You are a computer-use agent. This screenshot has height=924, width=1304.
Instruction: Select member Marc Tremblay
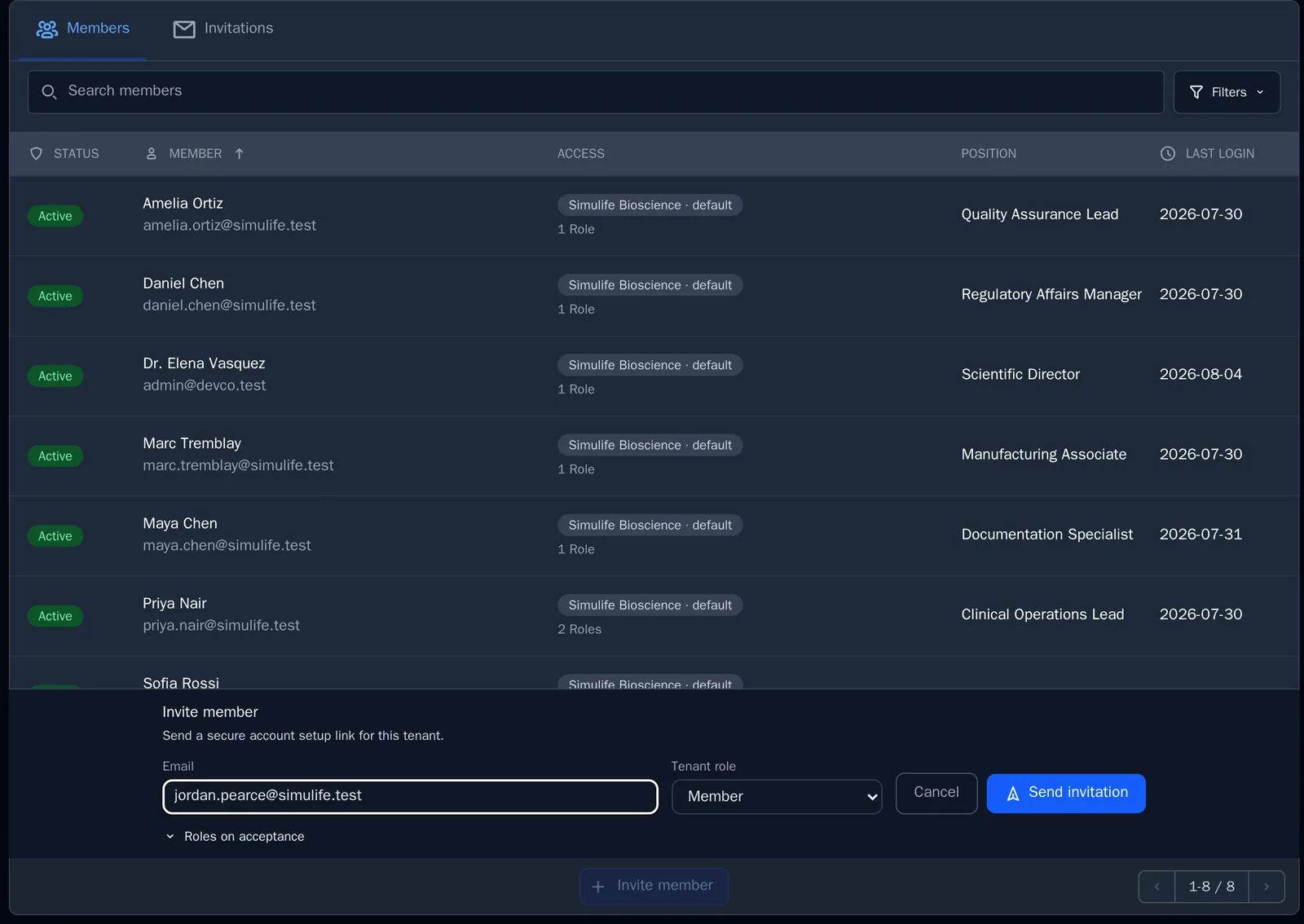(192, 443)
